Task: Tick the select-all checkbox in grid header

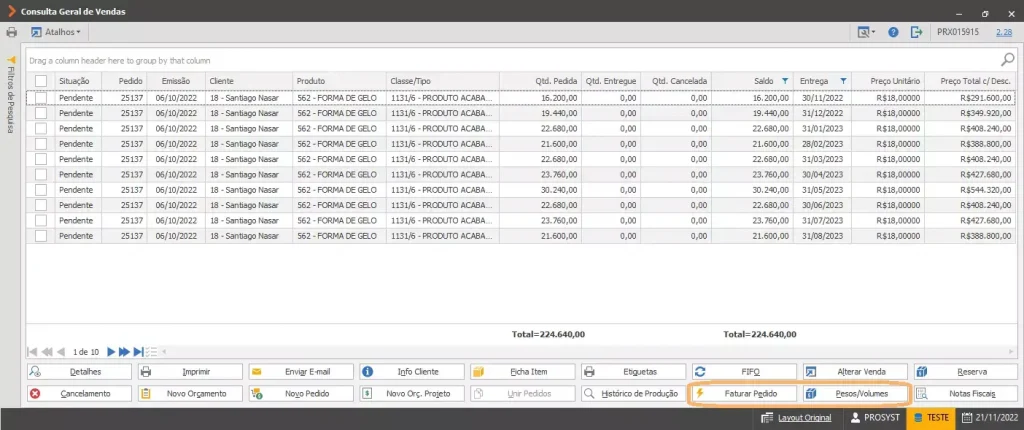Action: (41, 80)
